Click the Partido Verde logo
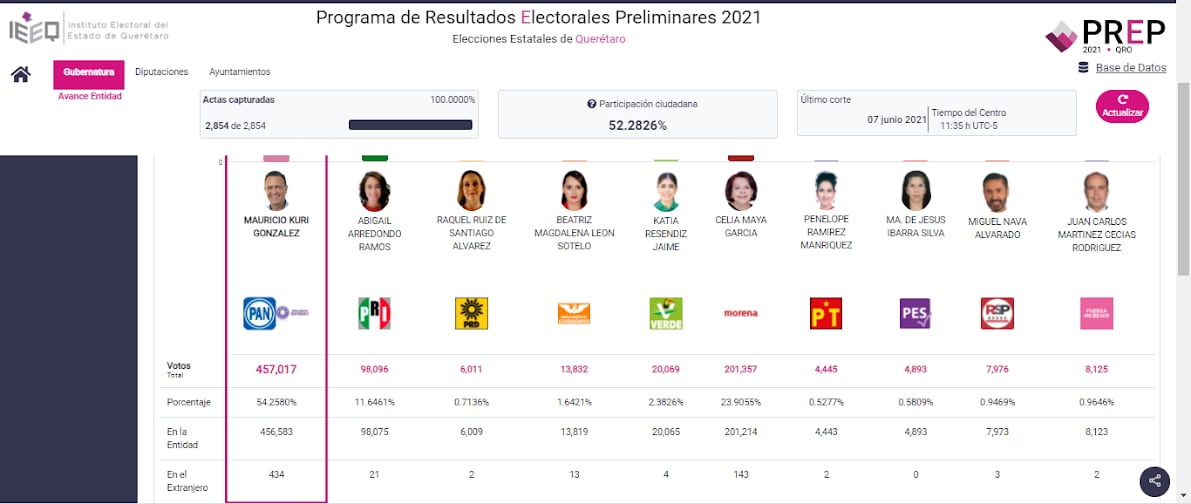 (x=666, y=313)
